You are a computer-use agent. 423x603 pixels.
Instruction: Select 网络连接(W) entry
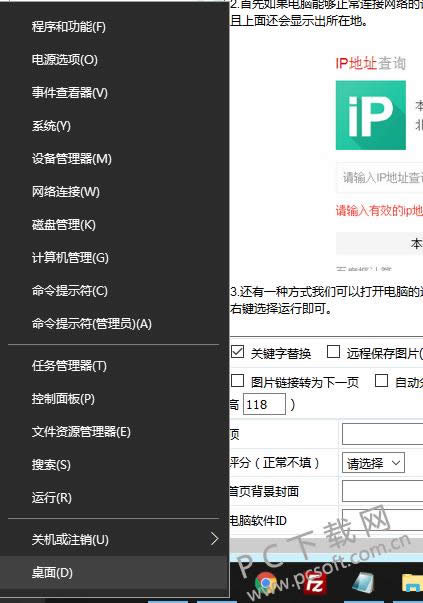click(x=115, y=192)
